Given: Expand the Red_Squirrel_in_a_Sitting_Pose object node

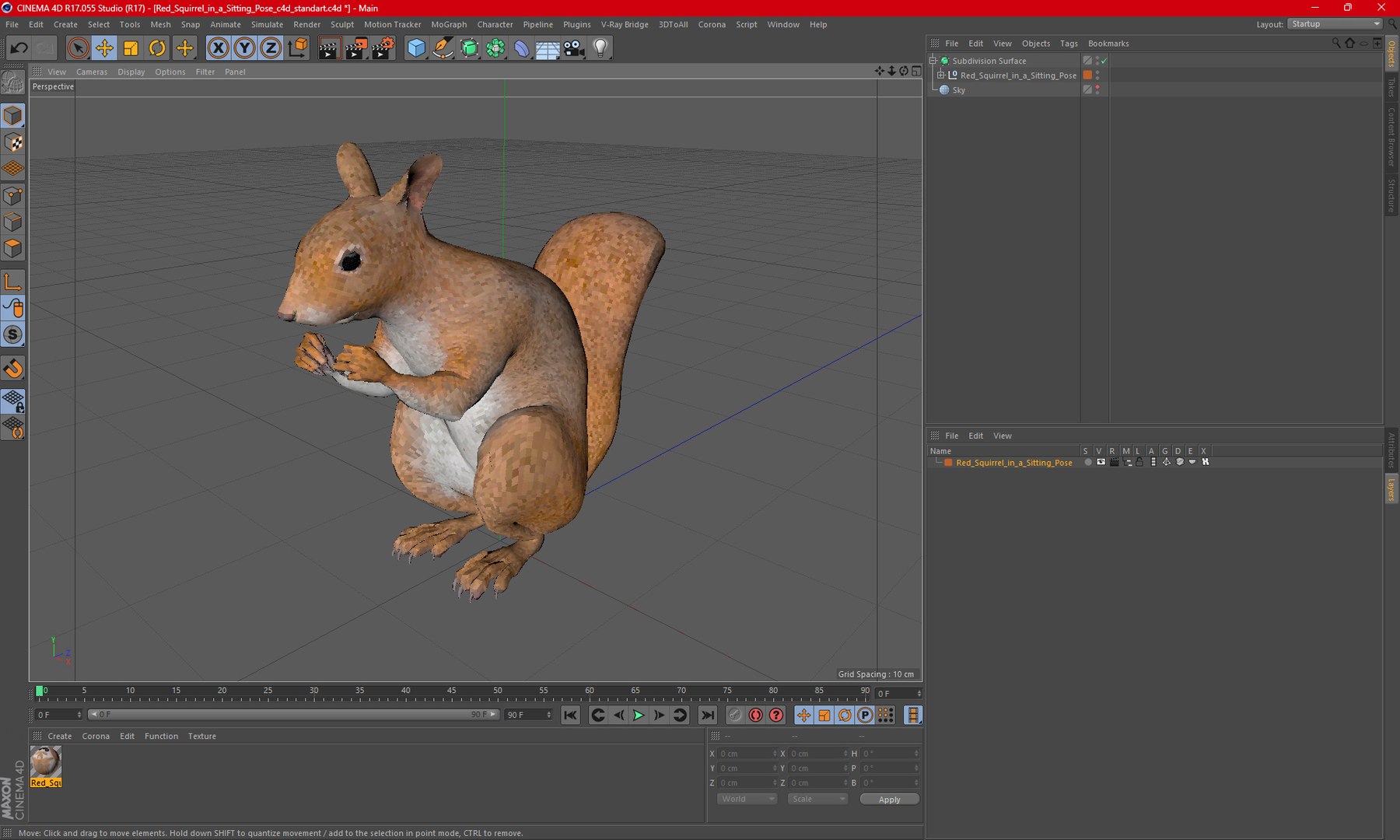Looking at the screenshot, I should [x=941, y=75].
